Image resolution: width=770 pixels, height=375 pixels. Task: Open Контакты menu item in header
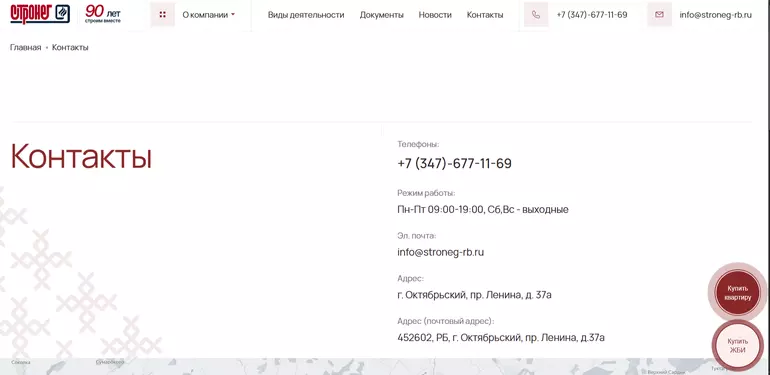coord(485,15)
